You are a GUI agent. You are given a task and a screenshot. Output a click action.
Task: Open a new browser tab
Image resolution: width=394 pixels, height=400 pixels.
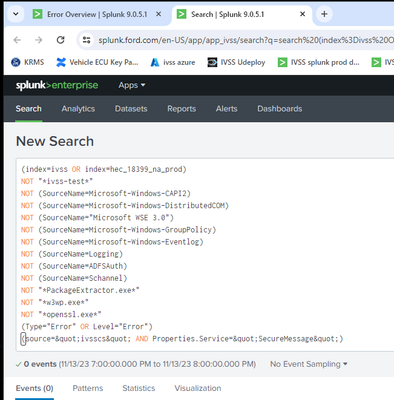[324, 14]
